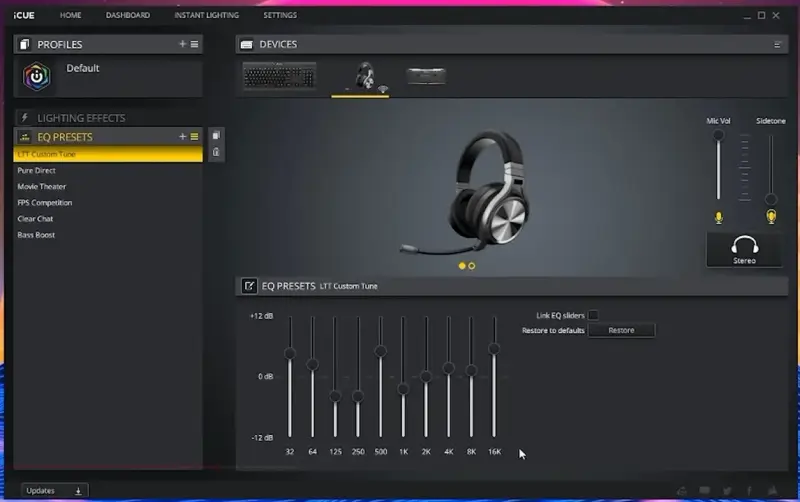This screenshot has height=502, width=800.
Task: Select the third device thumbnail
Action: click(426, 77)
